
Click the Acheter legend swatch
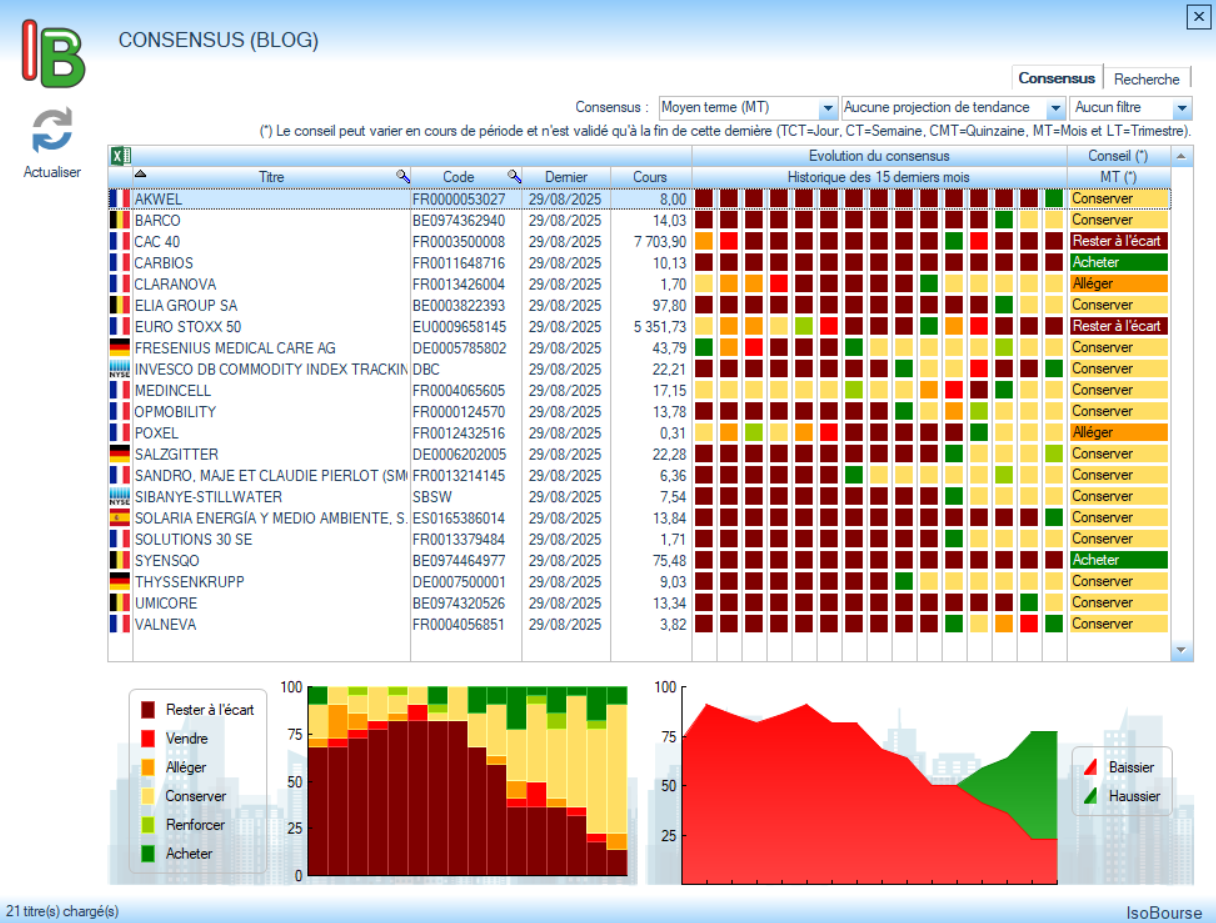pos(148,854)
